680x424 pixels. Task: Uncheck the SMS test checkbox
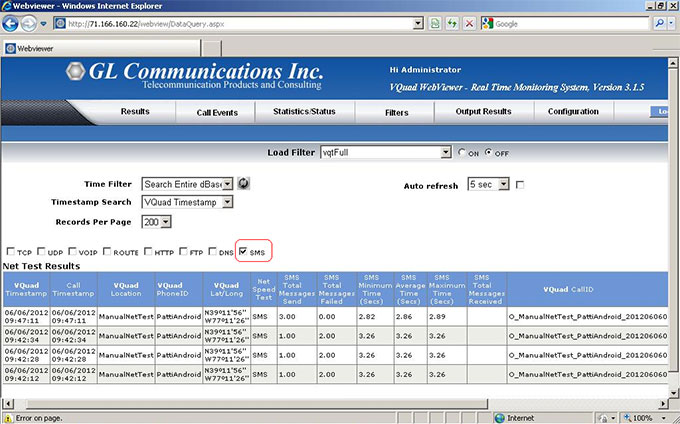(x=243, y=251)
